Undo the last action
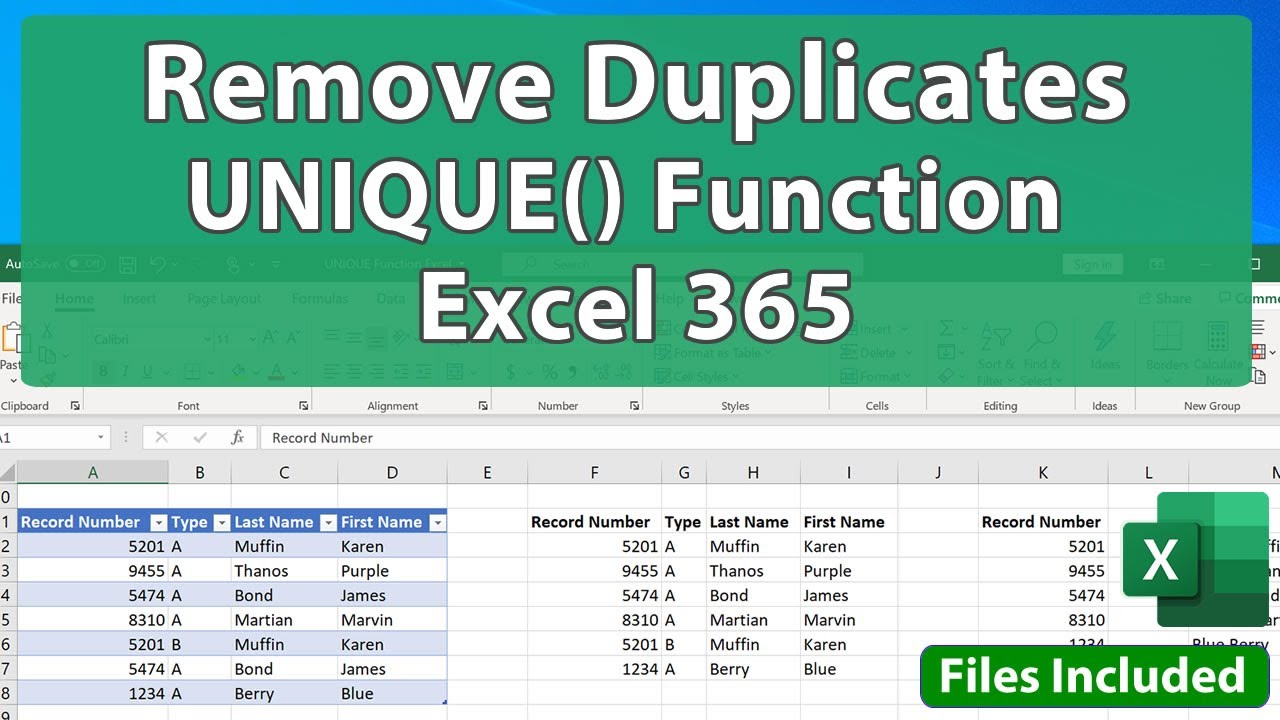The image size is (1280, 720). click(x=157, y=264)
